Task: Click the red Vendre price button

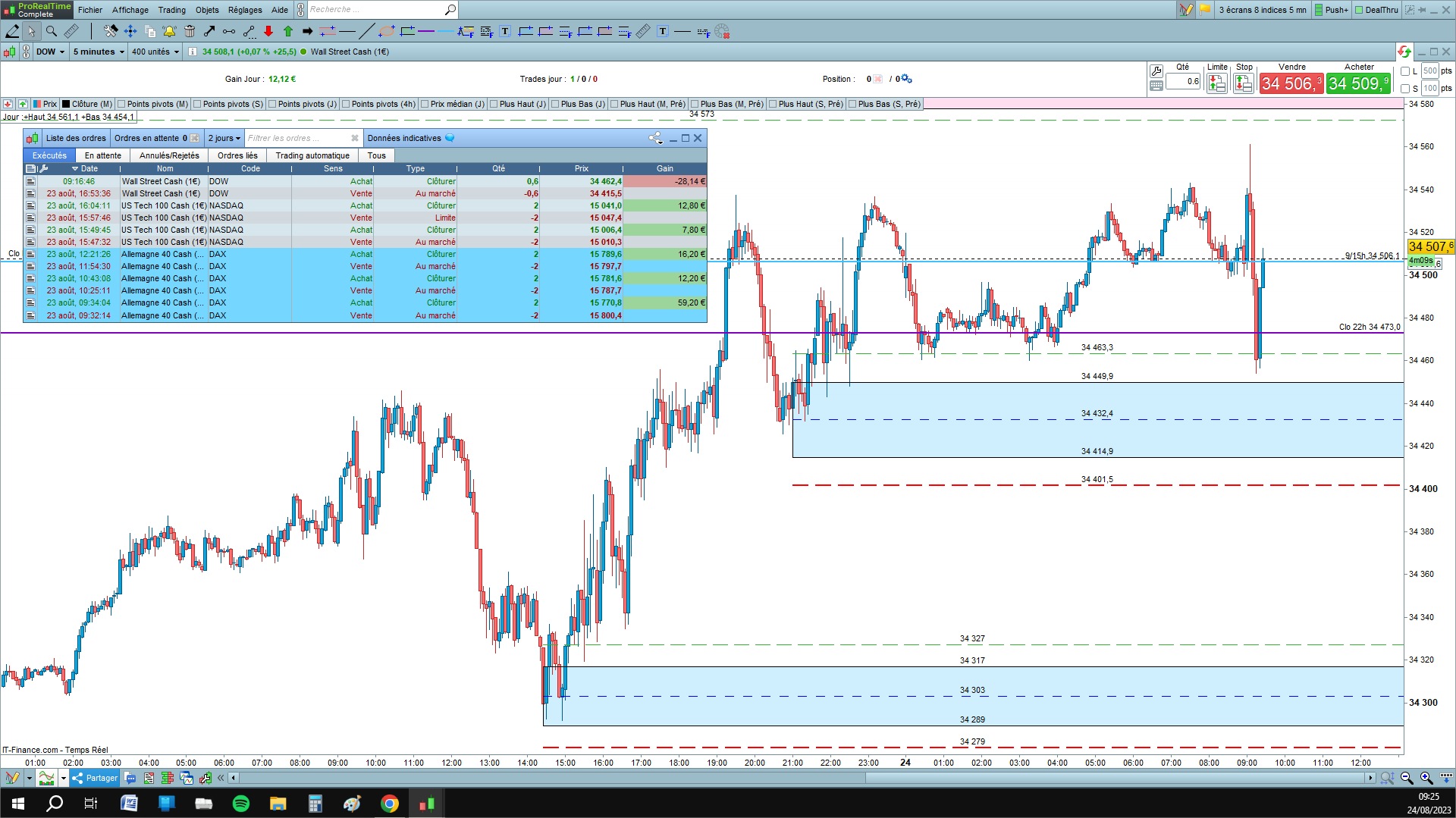Action: [x=1291, y=83]
